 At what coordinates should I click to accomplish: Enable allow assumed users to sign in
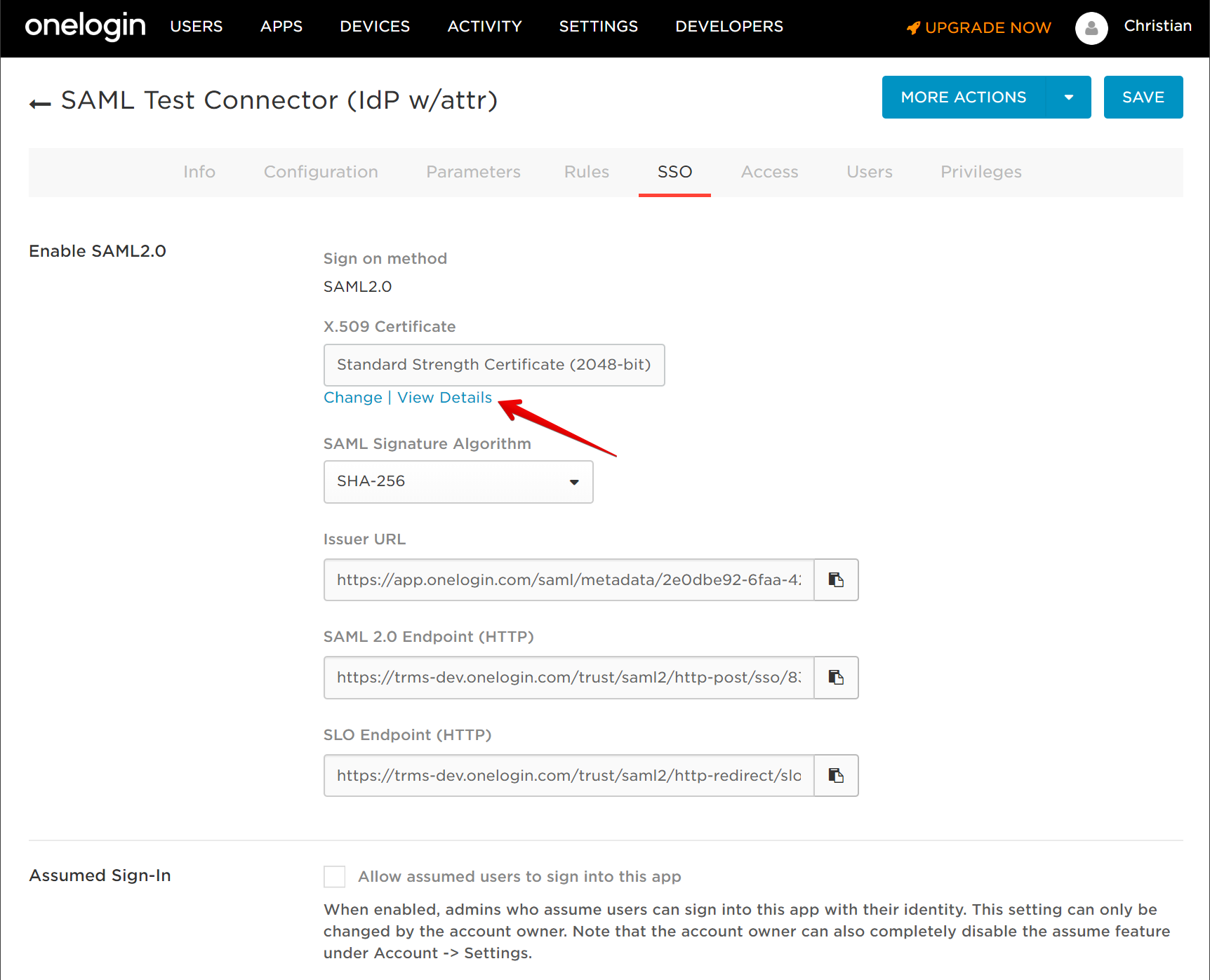click(335, 876)
